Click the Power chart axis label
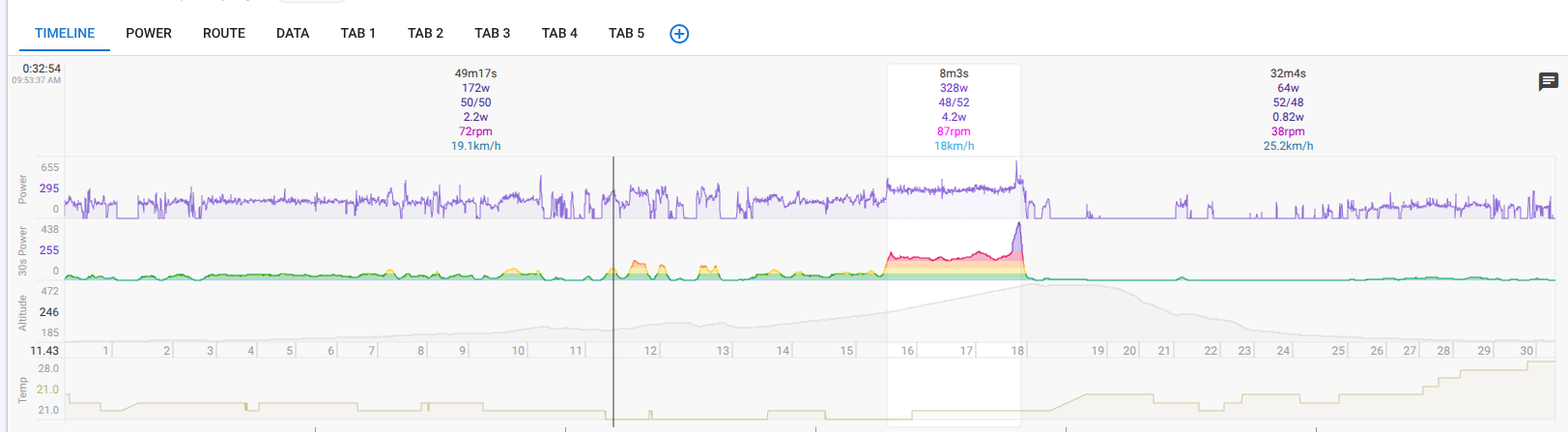1568x432 pixels. pyautogui.click(x=22, y=189)
